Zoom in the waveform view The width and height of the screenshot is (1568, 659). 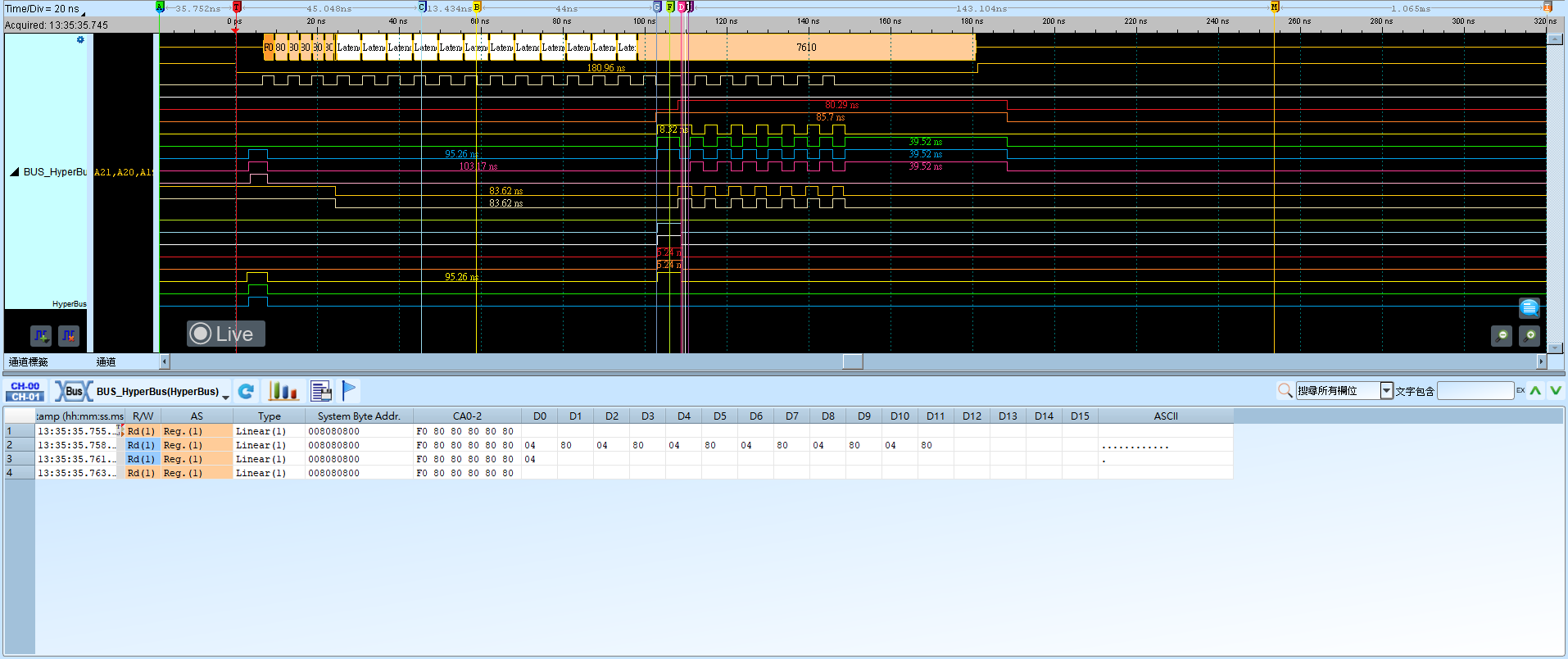point(1529,335)
